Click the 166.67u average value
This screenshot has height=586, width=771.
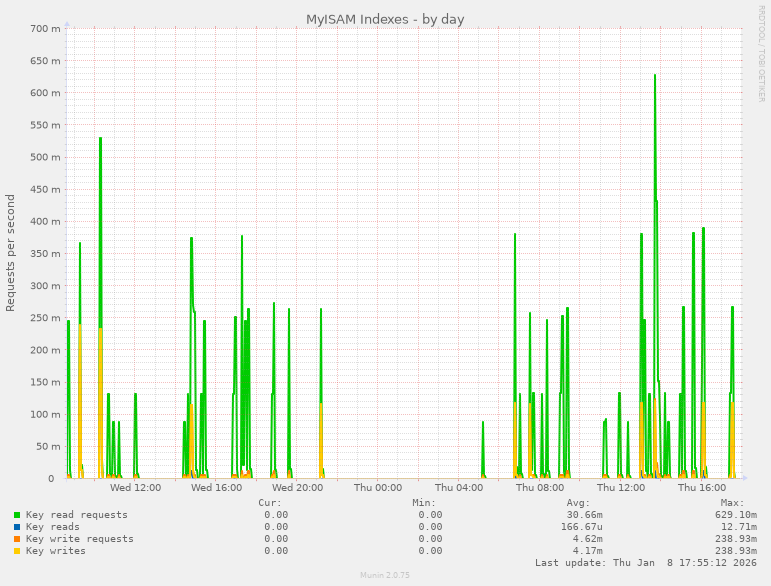pyautogui.click(x=582, y=527)
